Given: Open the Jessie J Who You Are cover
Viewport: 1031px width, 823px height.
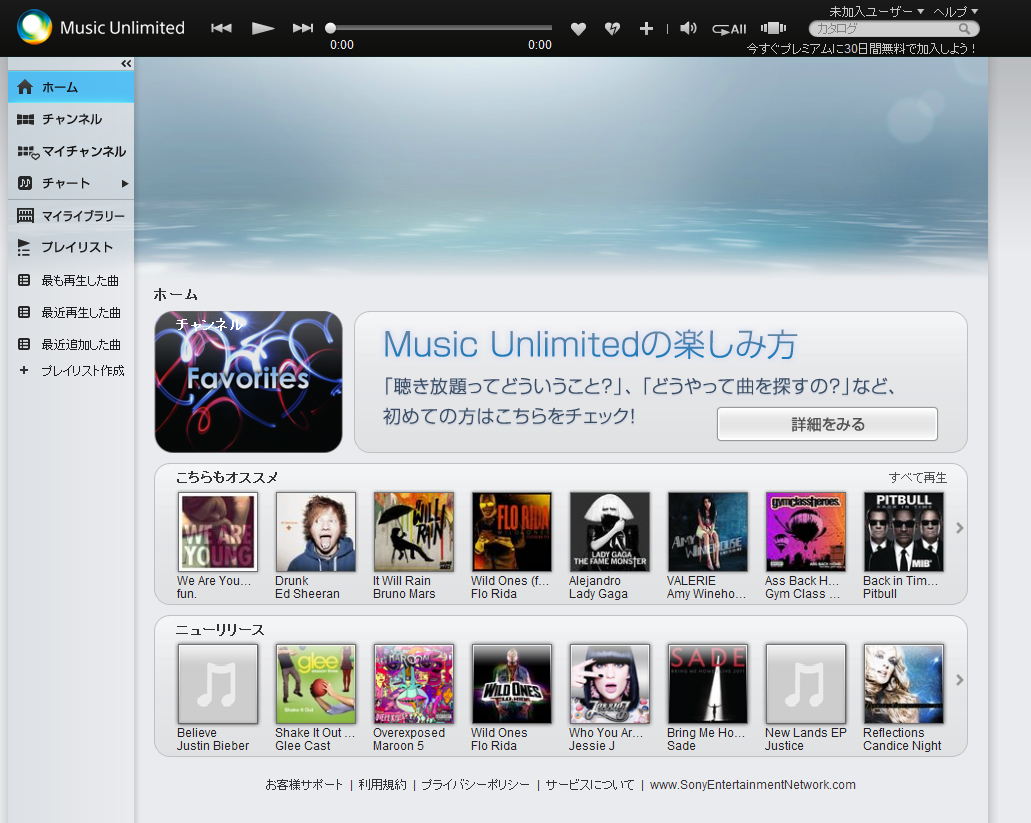Looking at the screenshot, I should 610,684.
